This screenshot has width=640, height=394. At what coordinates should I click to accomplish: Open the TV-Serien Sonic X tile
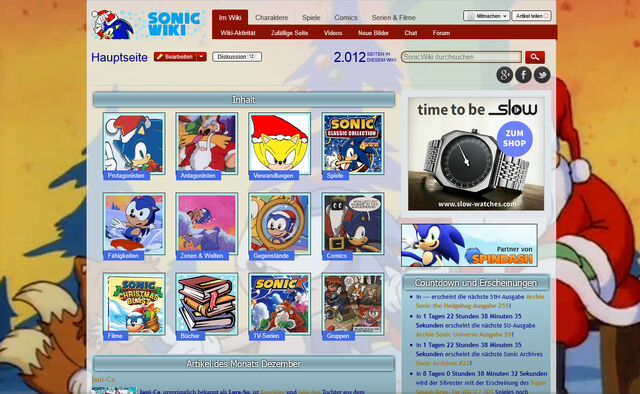[x=280, y=304]
